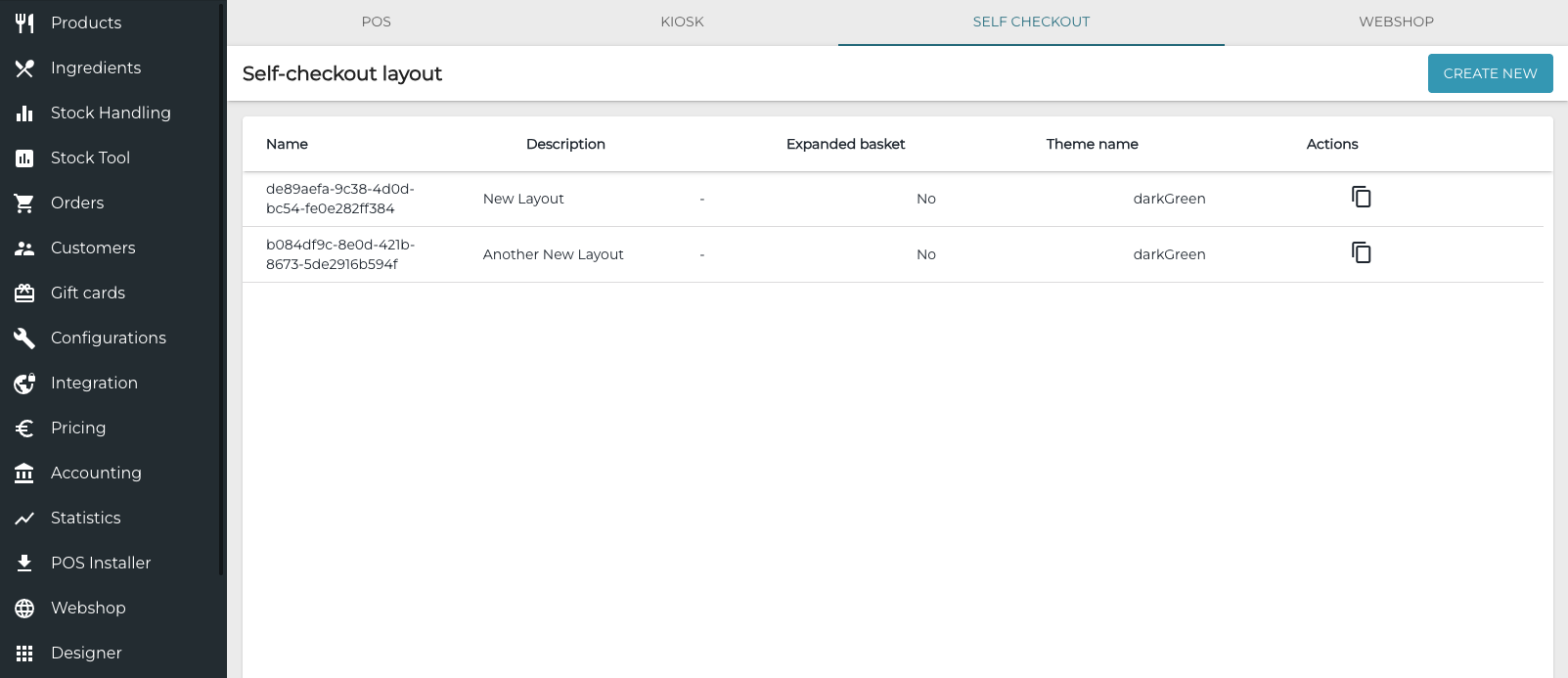The image size is (1568, 678).
Task: Click the Designer grid icon
Action: tap(24, 653)
